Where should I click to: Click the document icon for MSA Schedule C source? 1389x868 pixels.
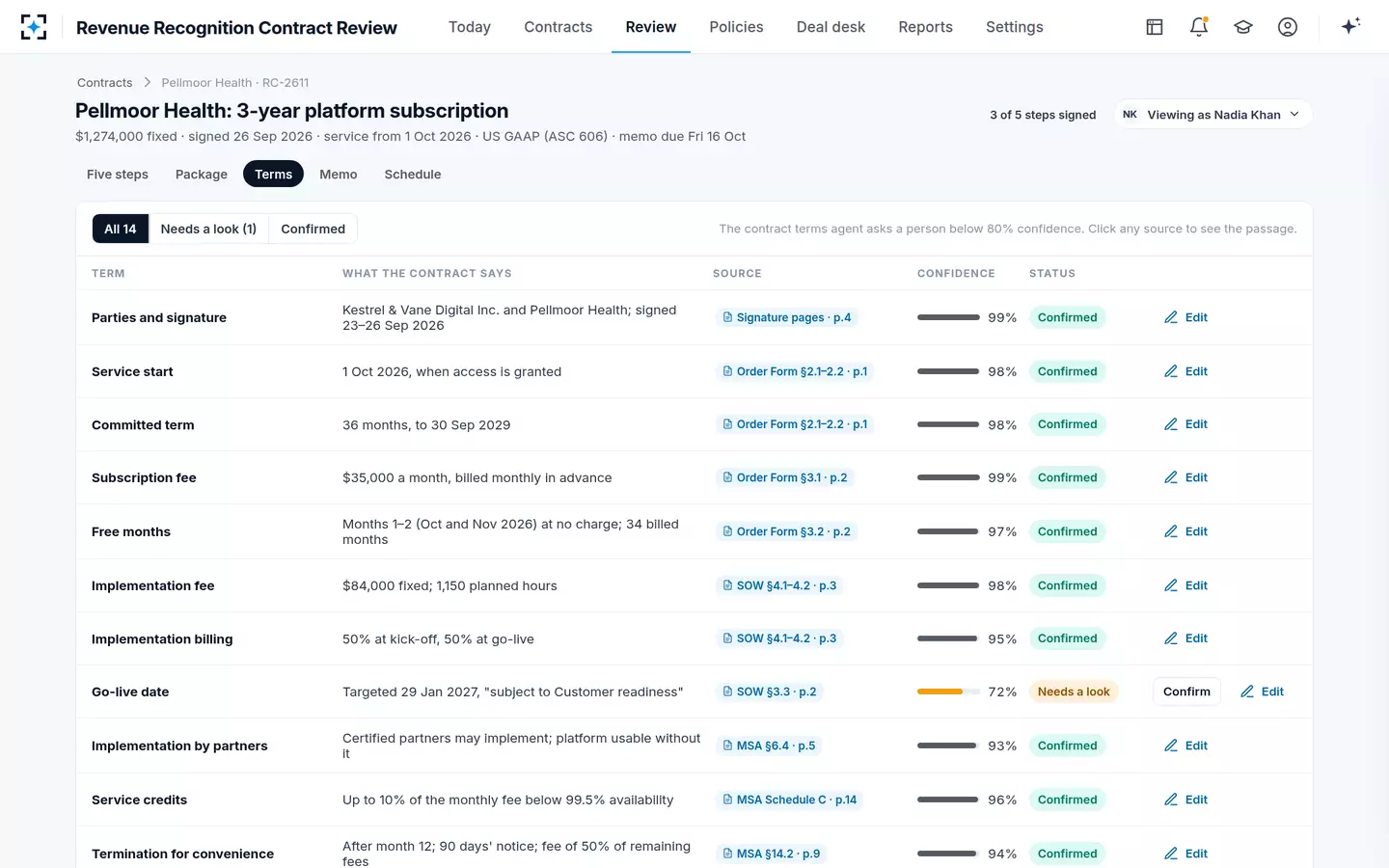[x=727, y=800]
